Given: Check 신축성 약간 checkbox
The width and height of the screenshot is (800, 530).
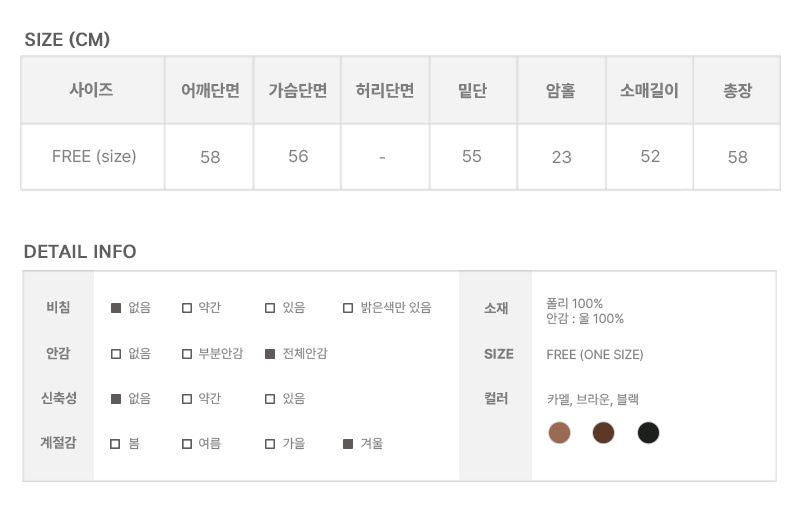Looking at the screenshot, I should point(187,398).
